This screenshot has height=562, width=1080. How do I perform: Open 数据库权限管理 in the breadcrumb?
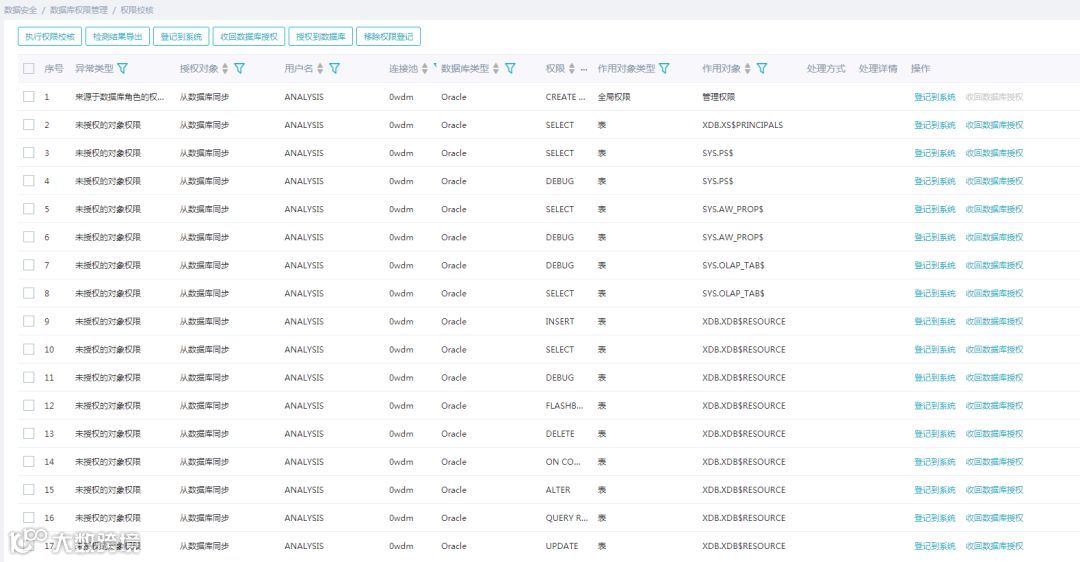pyautogui.click(x=79, y=10)
